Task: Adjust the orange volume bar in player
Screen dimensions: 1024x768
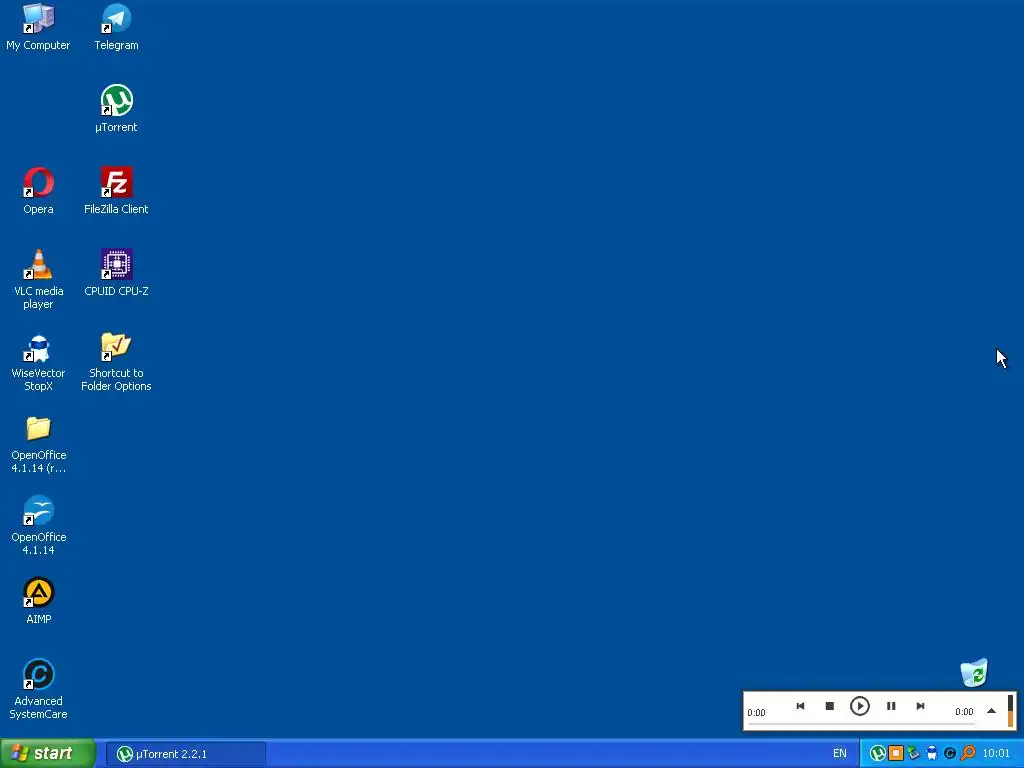Action: point(1010,711)
